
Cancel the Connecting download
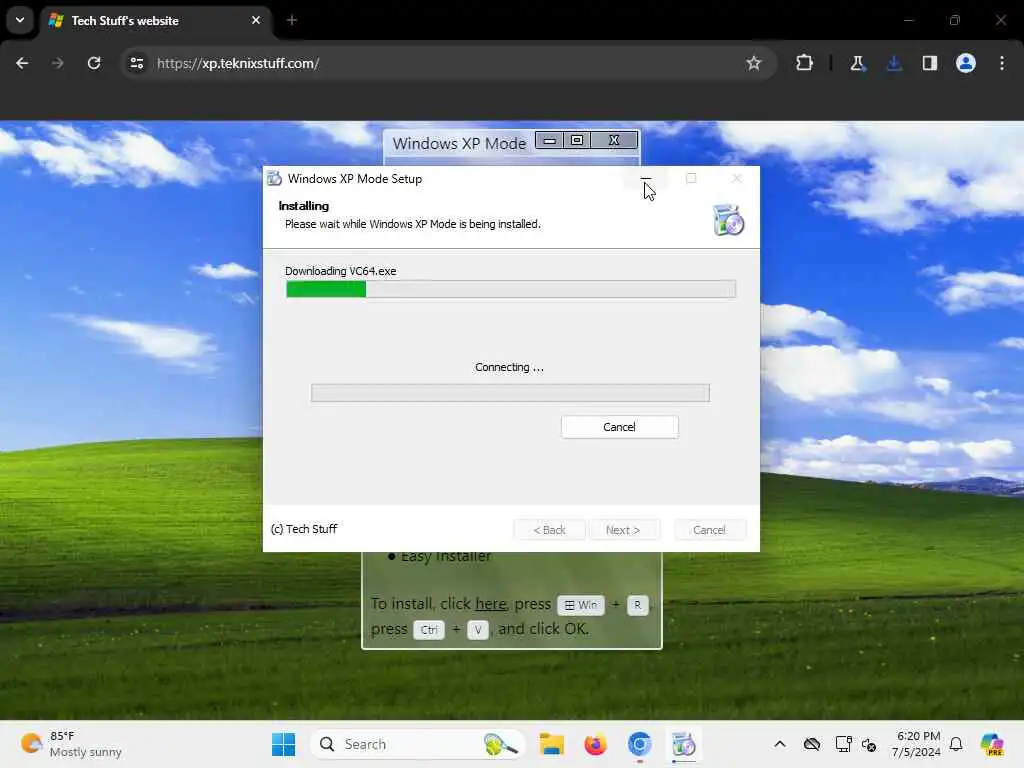(x=619, y=427)
